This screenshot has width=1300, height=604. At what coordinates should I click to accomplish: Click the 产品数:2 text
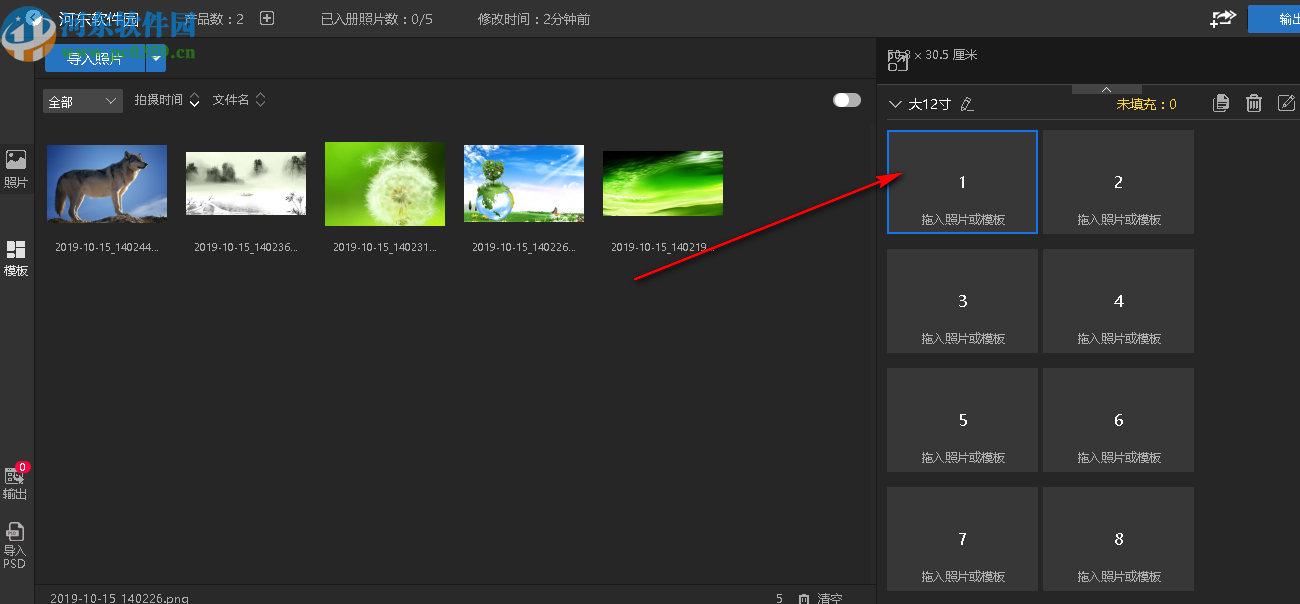tap(215, 19)
